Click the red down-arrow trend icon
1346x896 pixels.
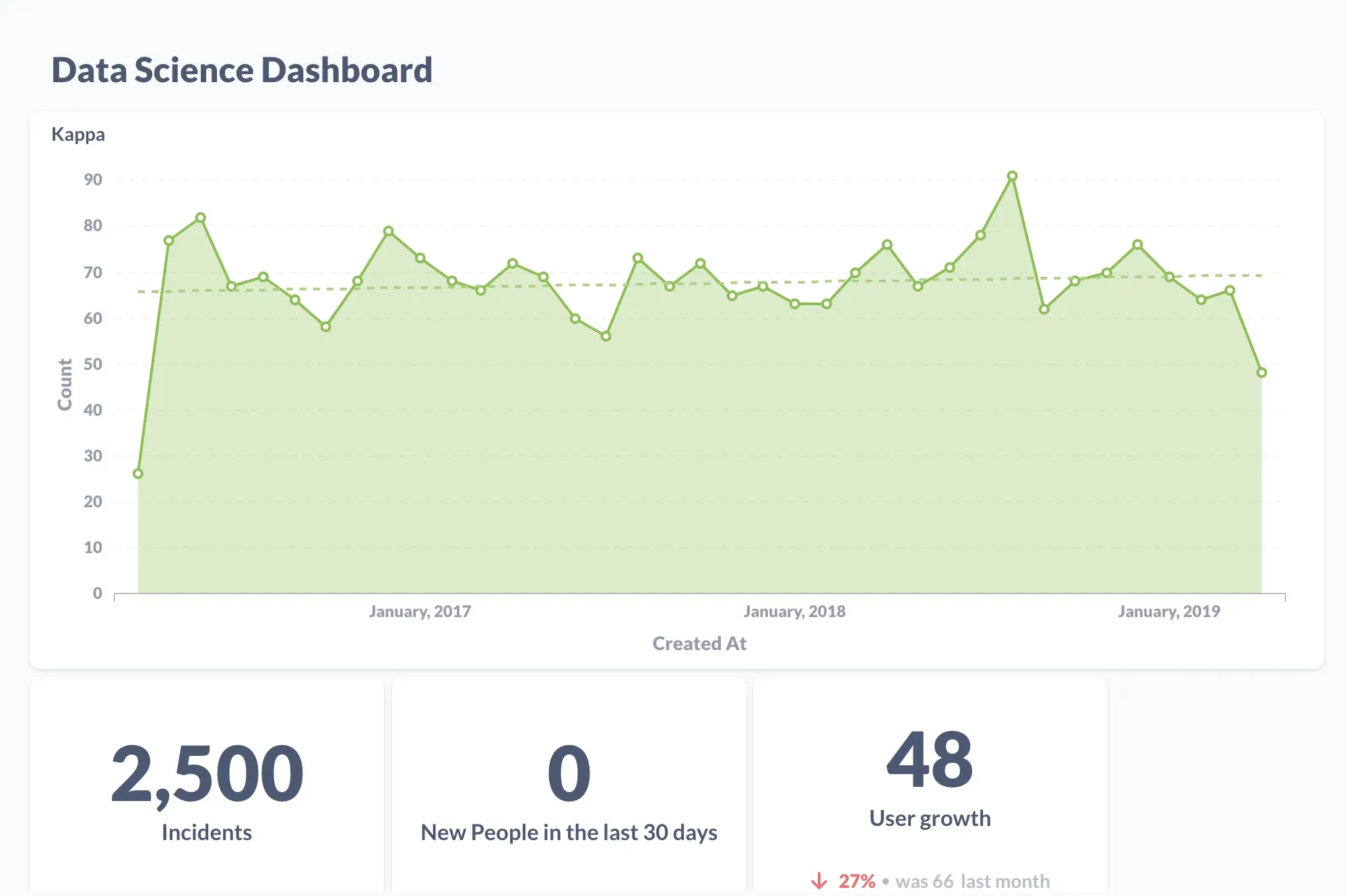[x=819, y=881]
